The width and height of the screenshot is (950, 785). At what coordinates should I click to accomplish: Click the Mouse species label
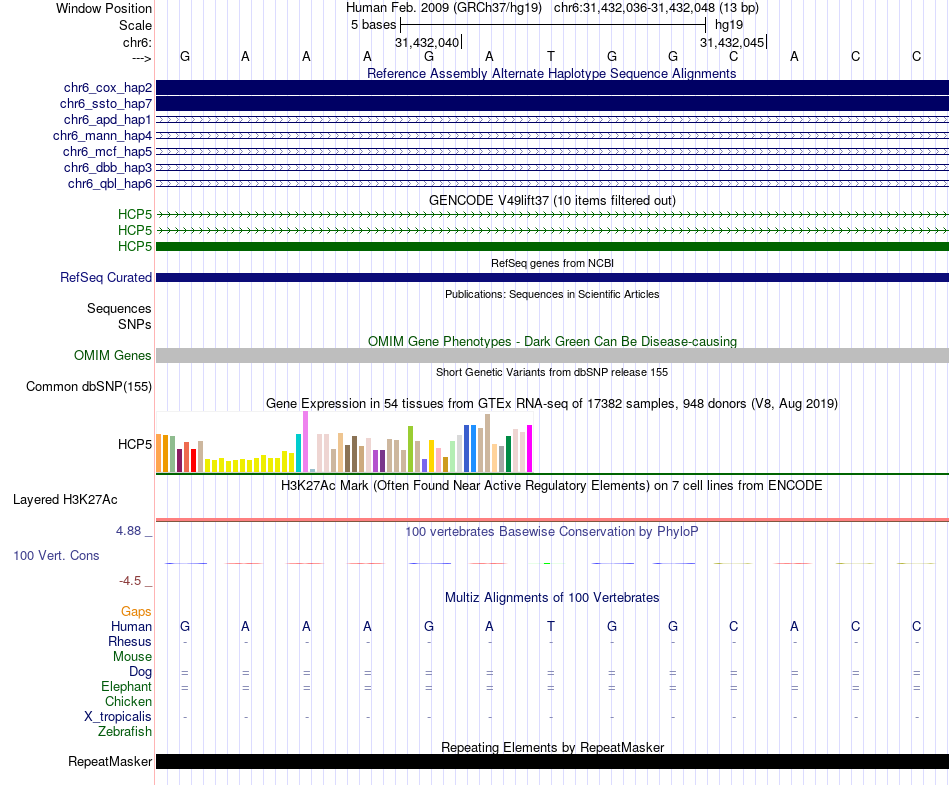click(x=132, y=657)
